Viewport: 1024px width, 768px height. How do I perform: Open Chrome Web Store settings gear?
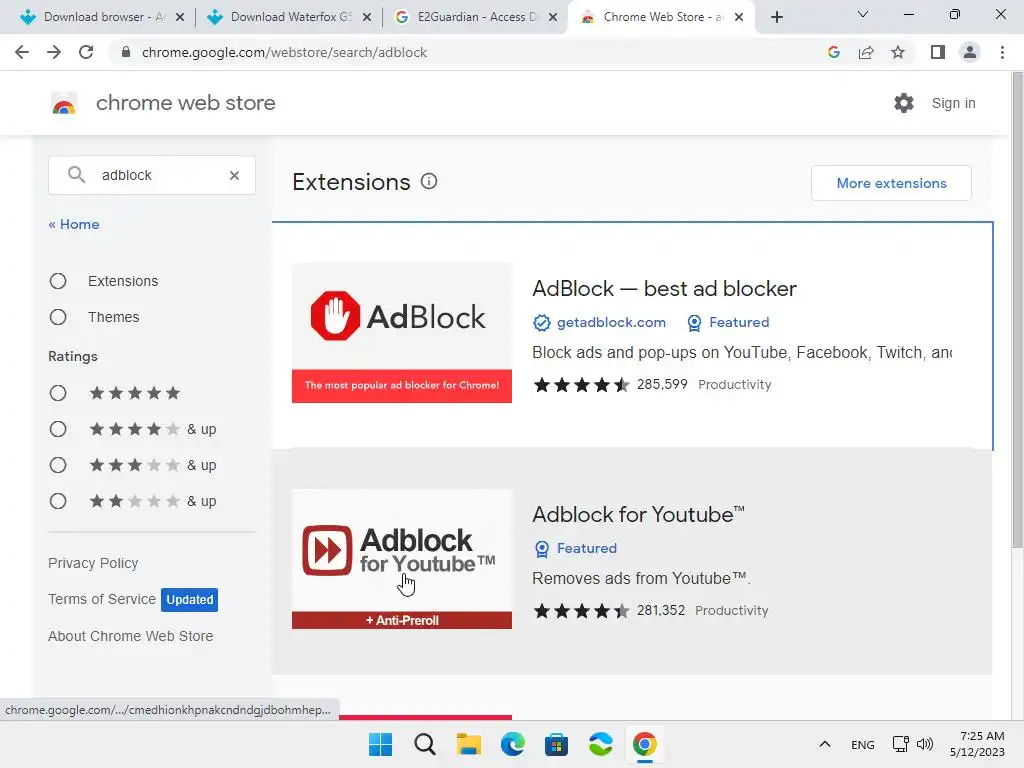pos(904,103)
